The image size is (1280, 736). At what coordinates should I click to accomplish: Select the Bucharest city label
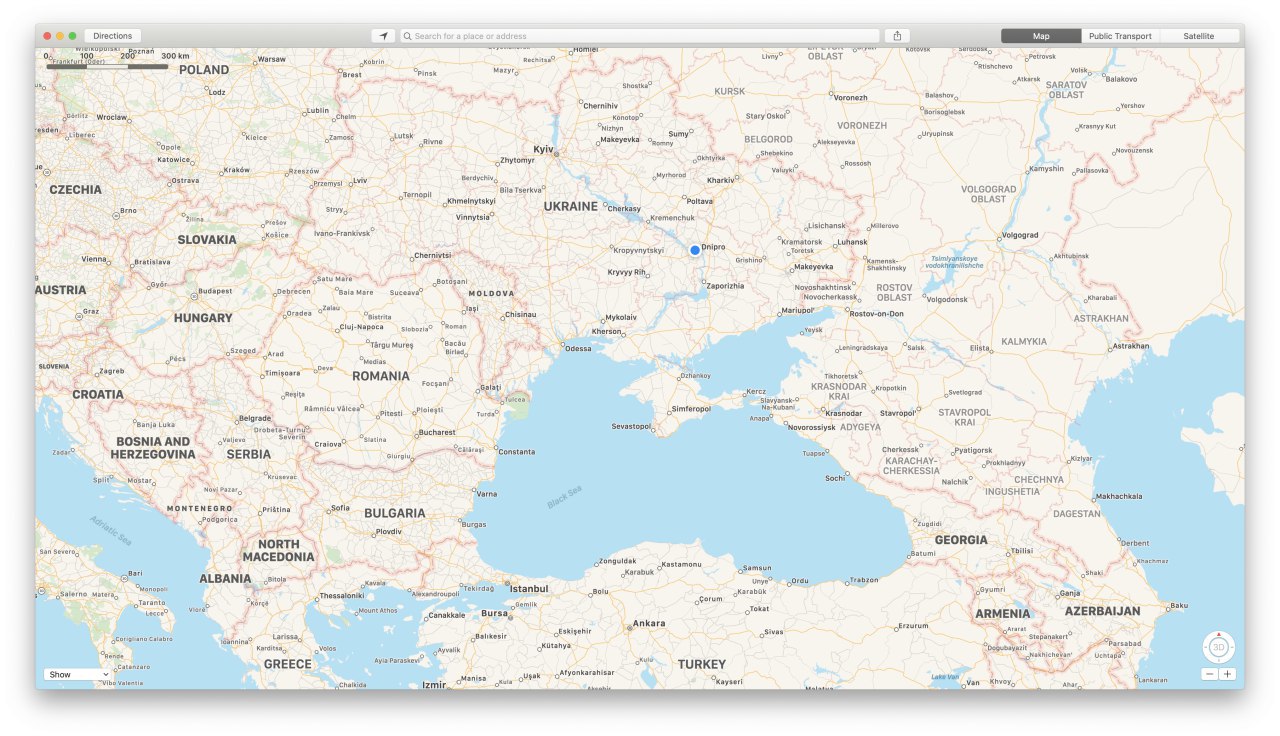tap(437, 433)
